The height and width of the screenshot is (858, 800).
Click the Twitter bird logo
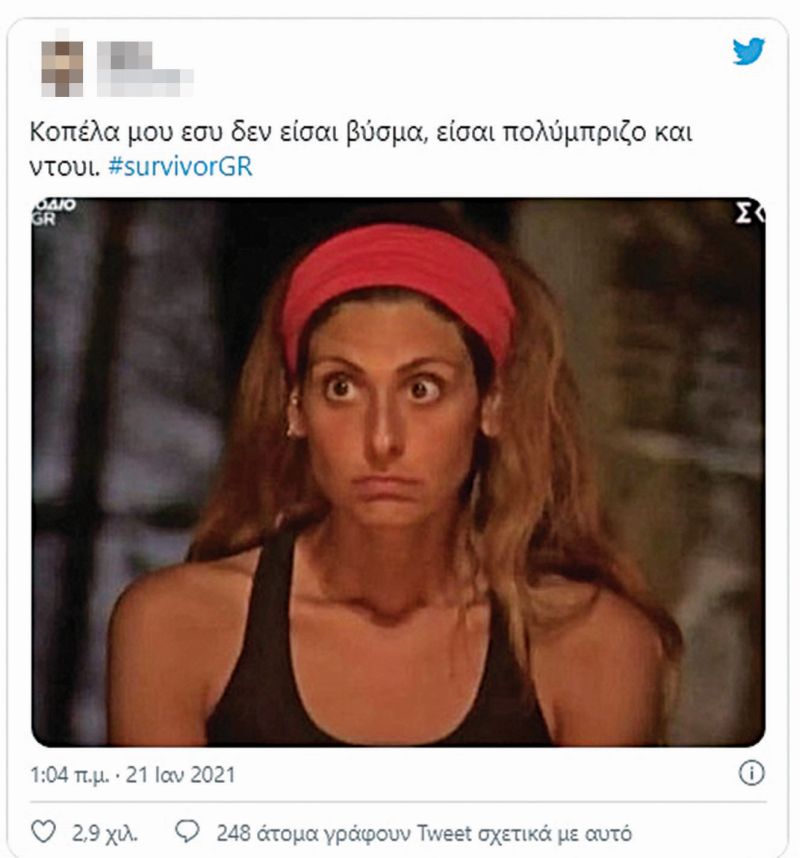pyautogui.click(x=749, y=51)
